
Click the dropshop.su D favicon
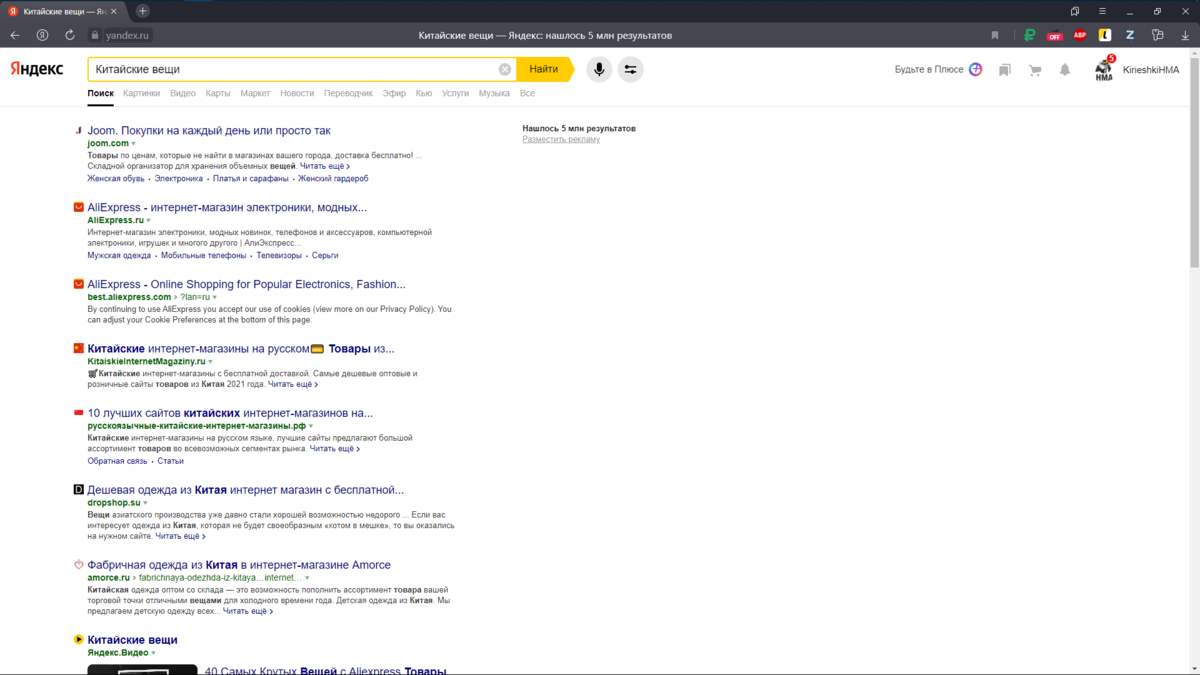click(x=78, y=490)
